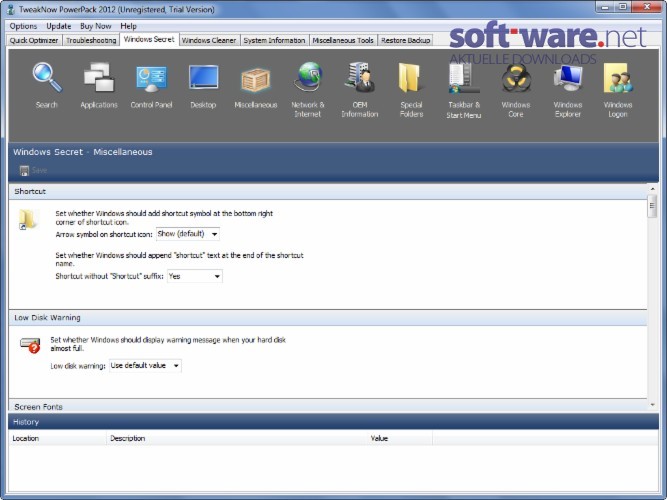Click the shortcut folder icon
Image resolution: width=667 pixels, height=500 pixels.
pyautogui.click(x=28, y=220)
